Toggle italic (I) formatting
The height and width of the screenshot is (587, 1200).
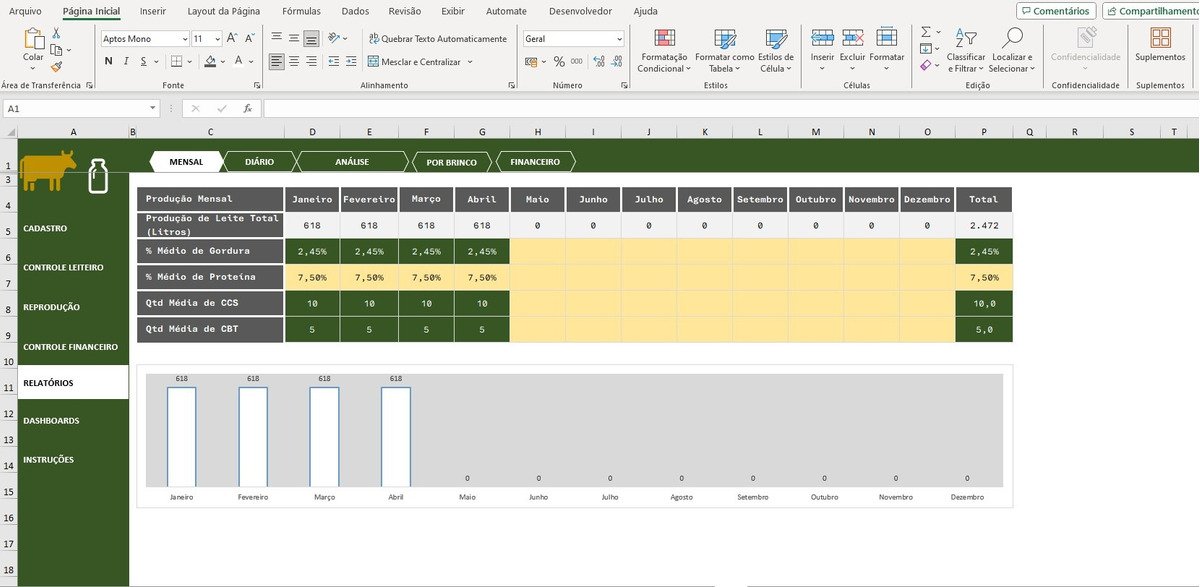[x=126, y=61]
